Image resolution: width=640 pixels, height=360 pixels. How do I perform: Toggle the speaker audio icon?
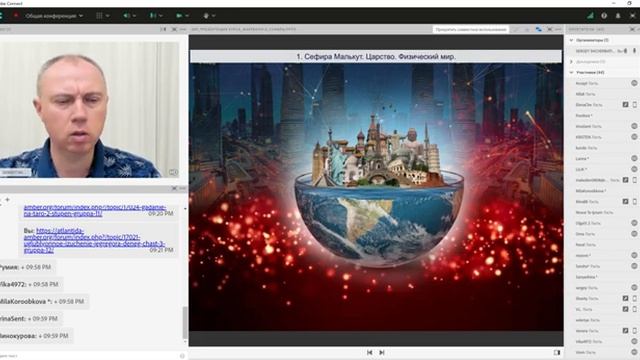126,16
